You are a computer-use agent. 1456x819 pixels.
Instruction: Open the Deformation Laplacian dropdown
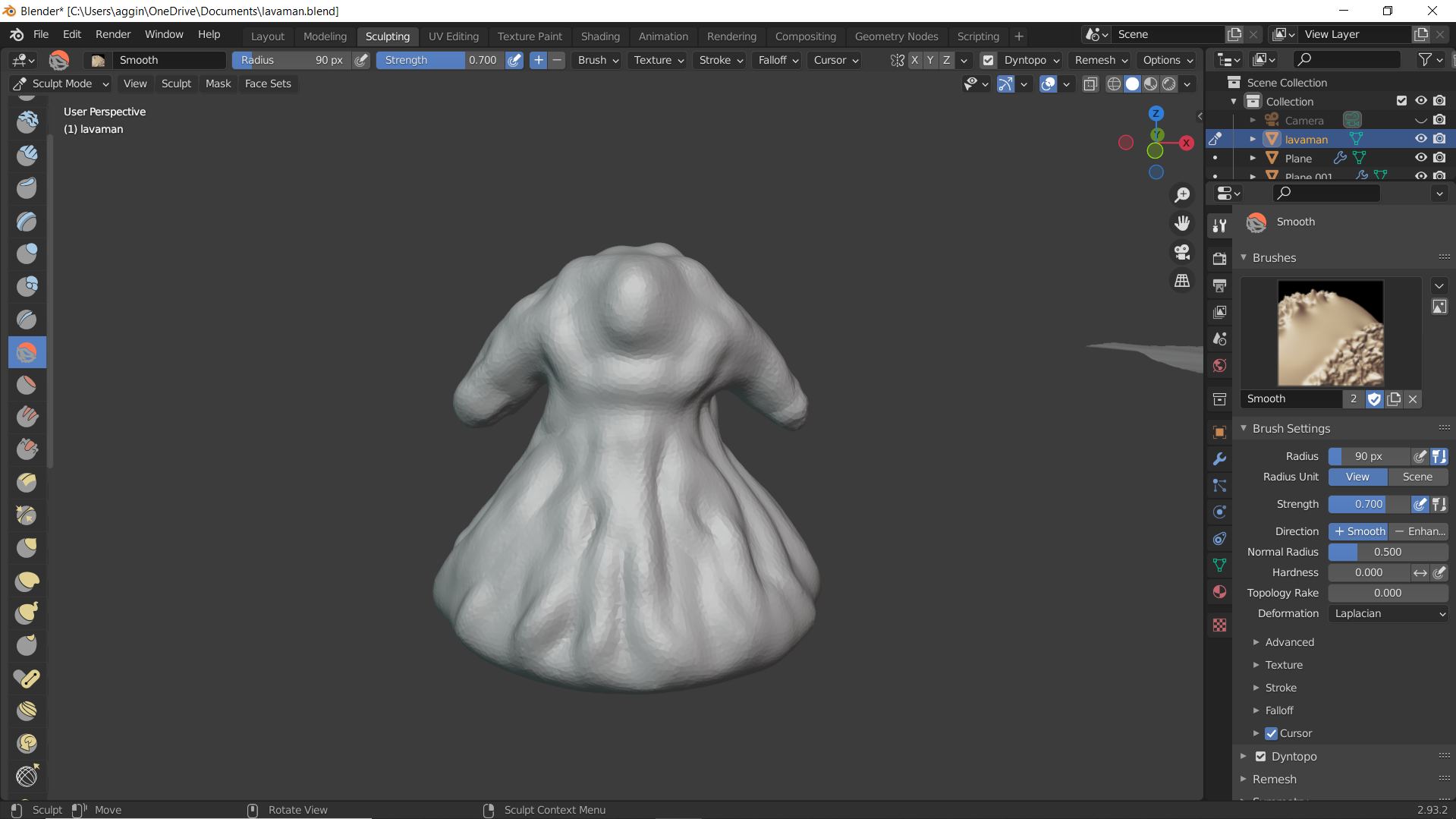[1388, 613]
